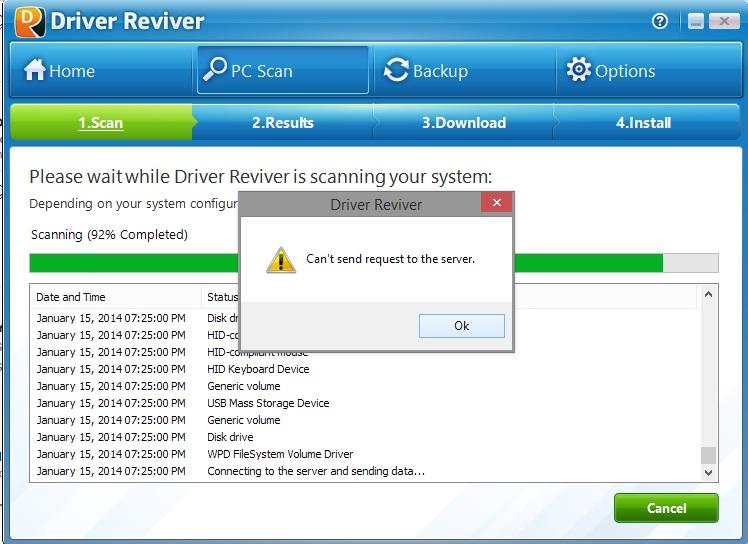Switch to the 3.Download step
Image resolution: width=748 pixels, height=544 pixels.
coord(464,123)
